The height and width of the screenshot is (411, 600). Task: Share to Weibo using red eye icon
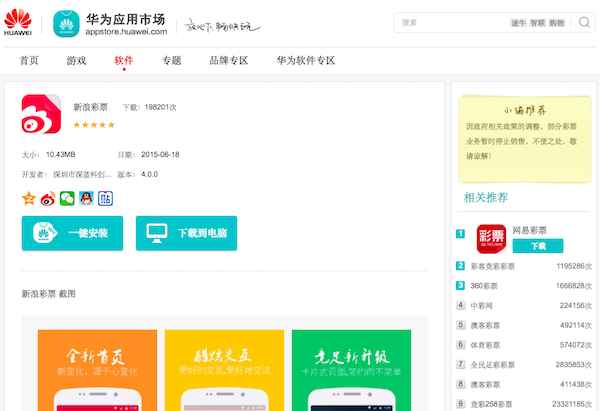tap(48, 198)
